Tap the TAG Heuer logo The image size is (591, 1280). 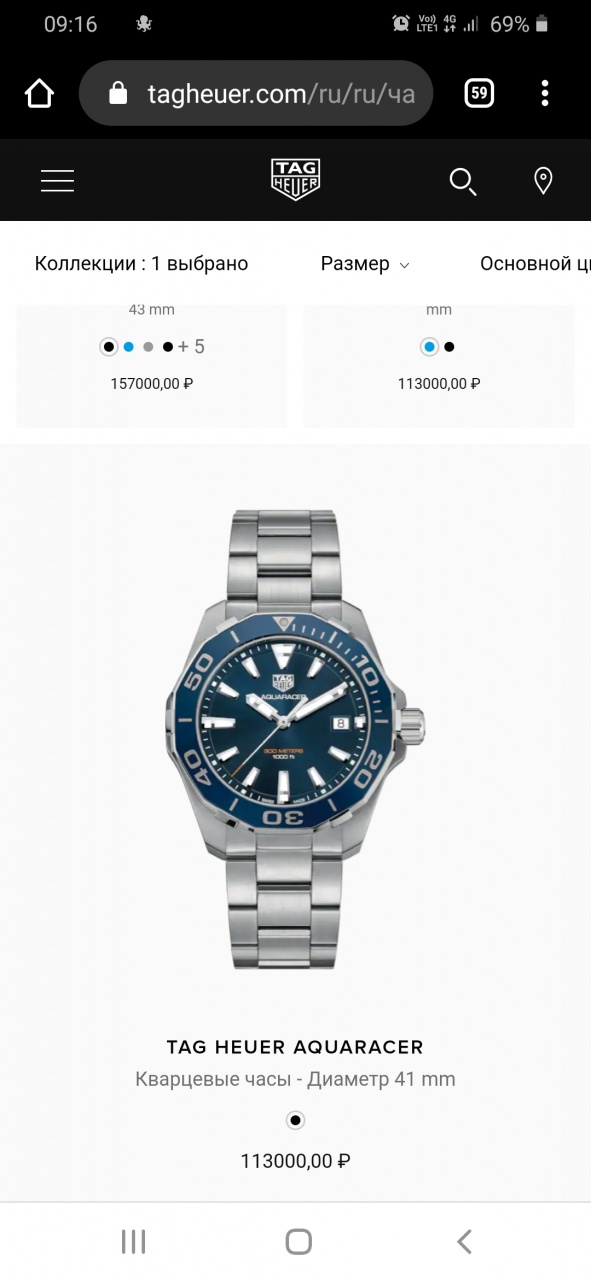[295, 180]
